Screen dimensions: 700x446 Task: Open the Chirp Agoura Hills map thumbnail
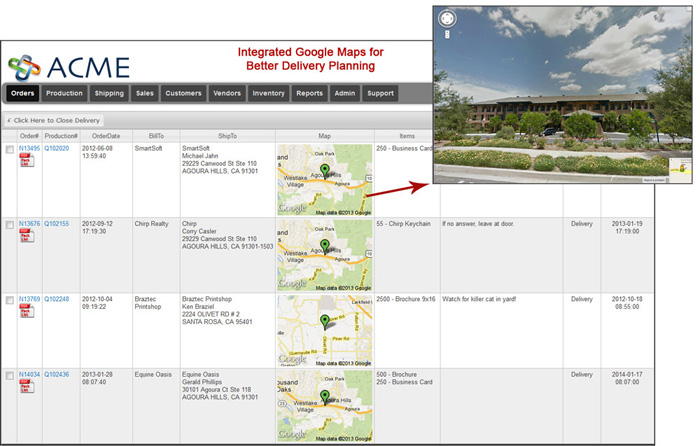coord(325,255)
